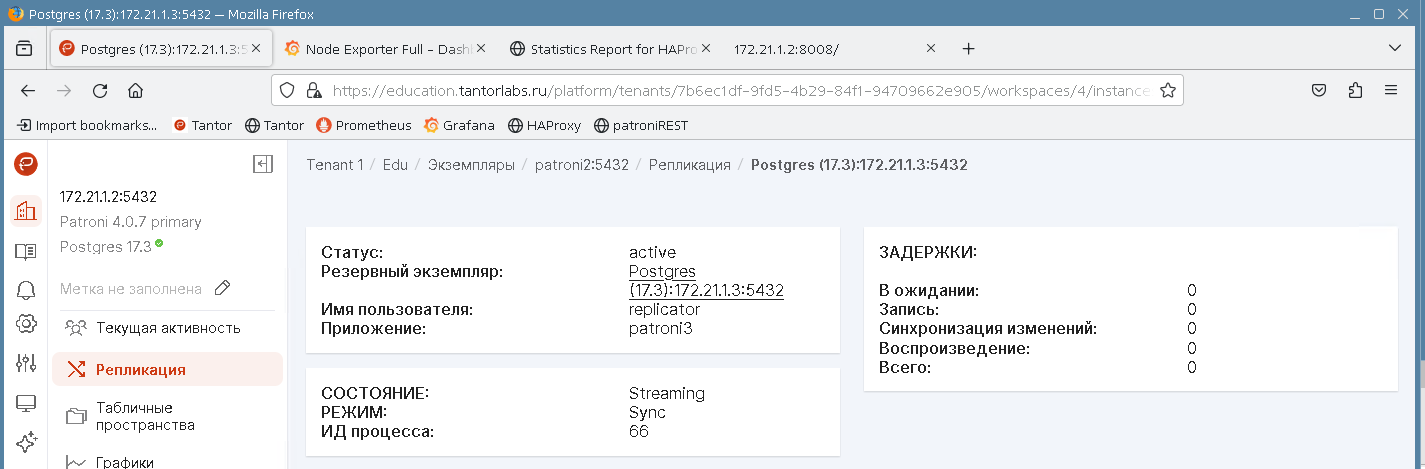Open notifications bell icon in sidebar

[25, 290]
